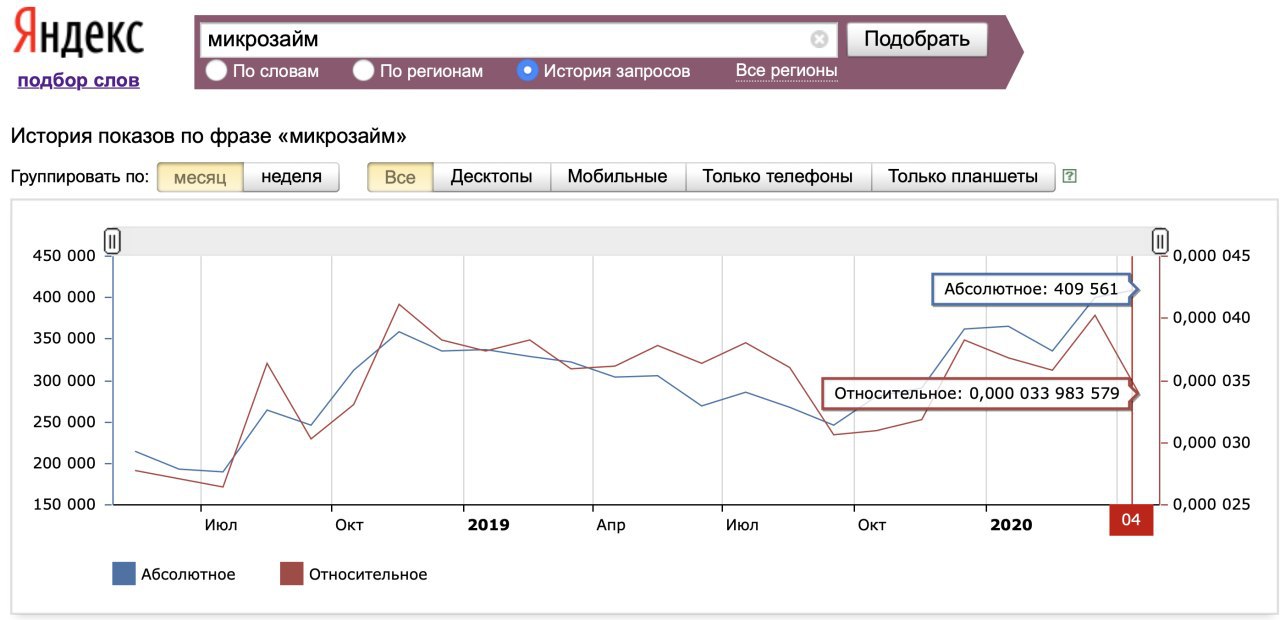This screenshot has width=1280, height=620.
Task: Click the 300 000 left axis value
Action: [x=64, y=381]
